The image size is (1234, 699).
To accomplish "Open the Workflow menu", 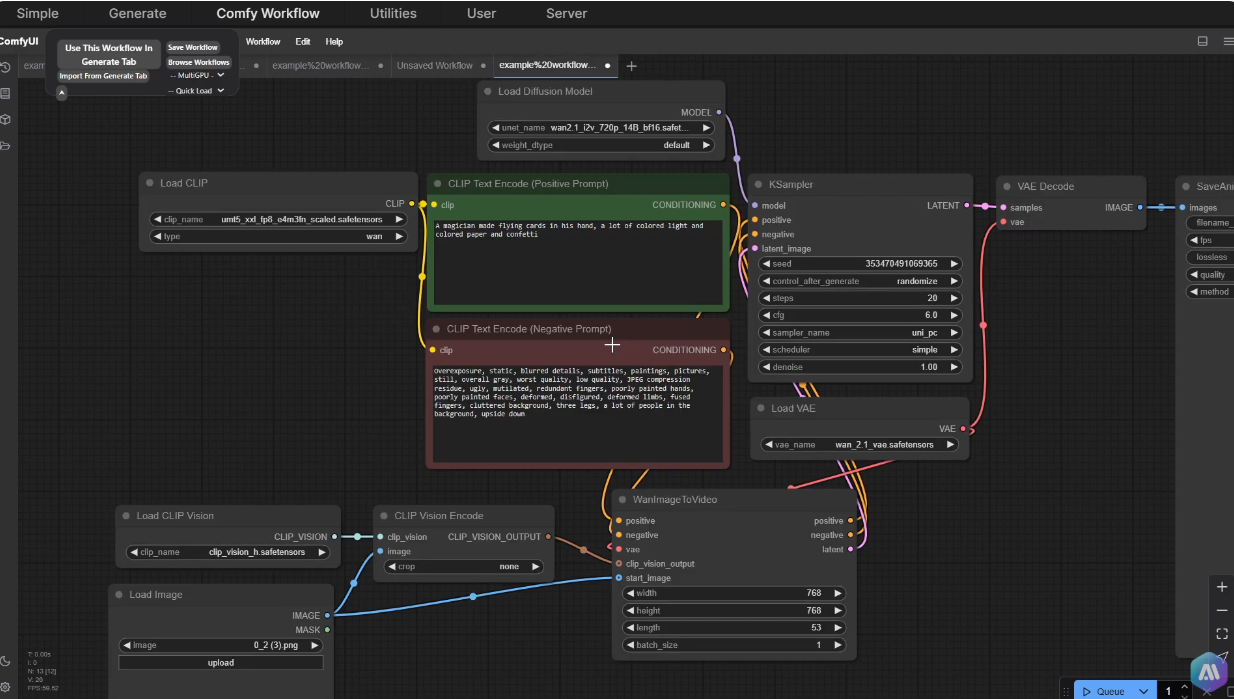I will click(263, 42).
